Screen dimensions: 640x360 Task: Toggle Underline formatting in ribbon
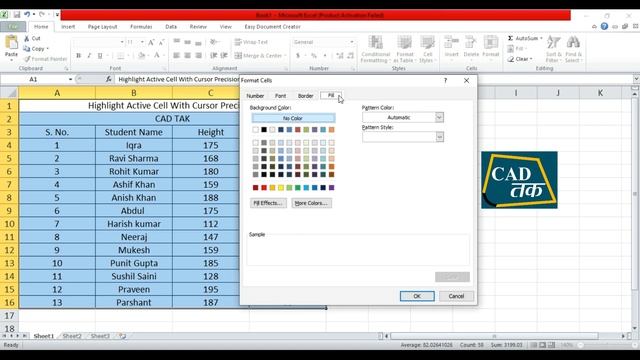[100, 56]
